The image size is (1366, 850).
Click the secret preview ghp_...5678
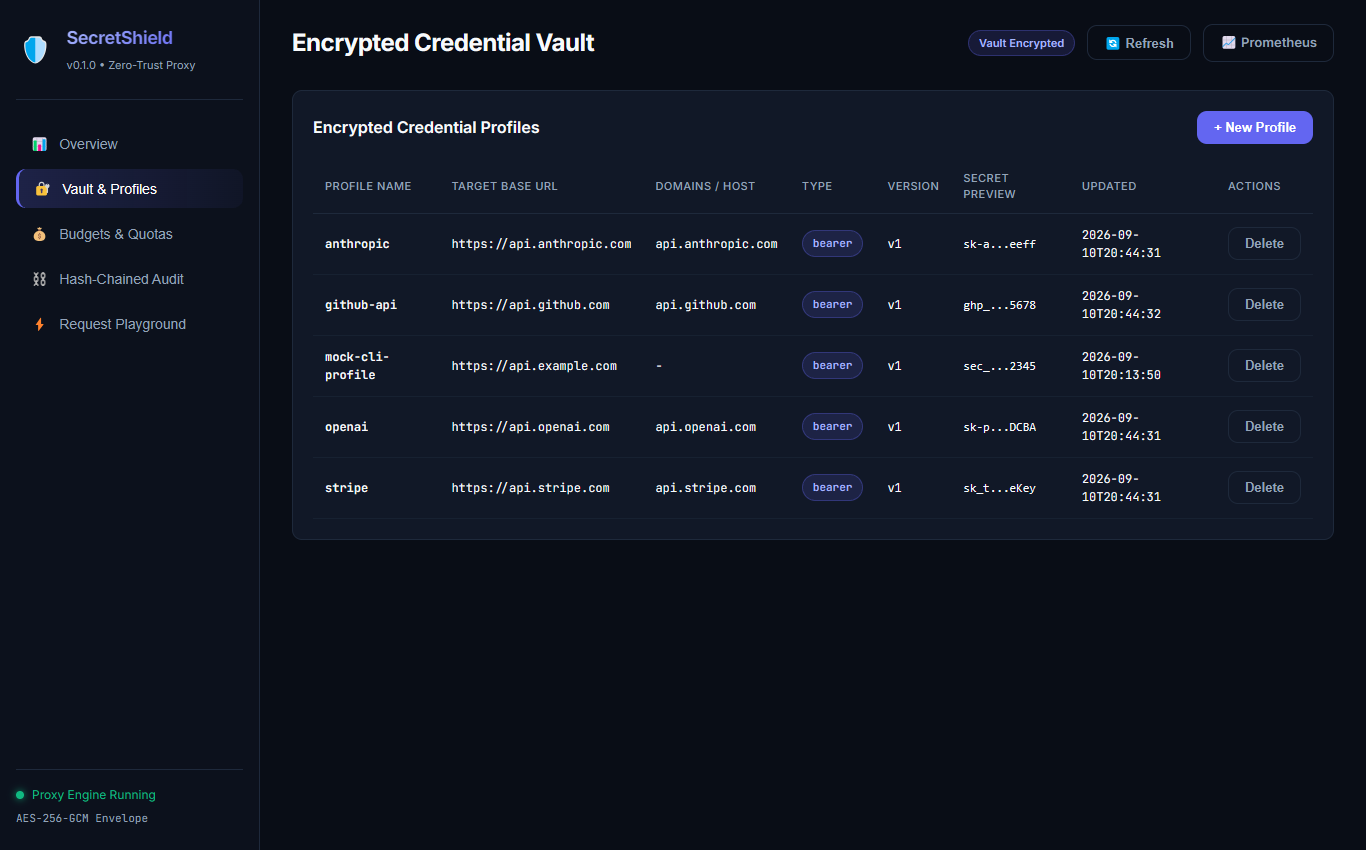click(999, 305)
